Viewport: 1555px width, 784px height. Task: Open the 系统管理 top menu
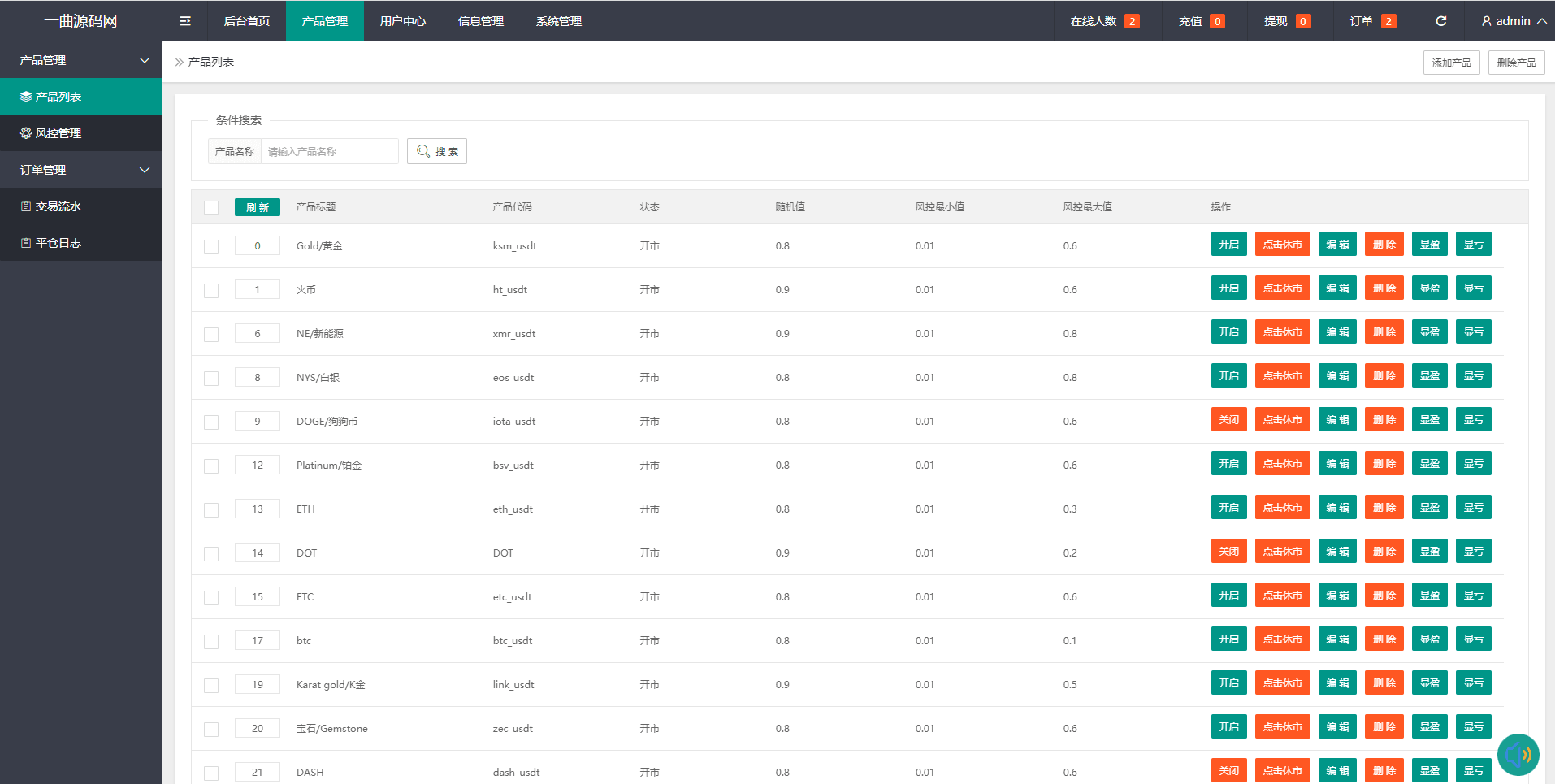558,21
